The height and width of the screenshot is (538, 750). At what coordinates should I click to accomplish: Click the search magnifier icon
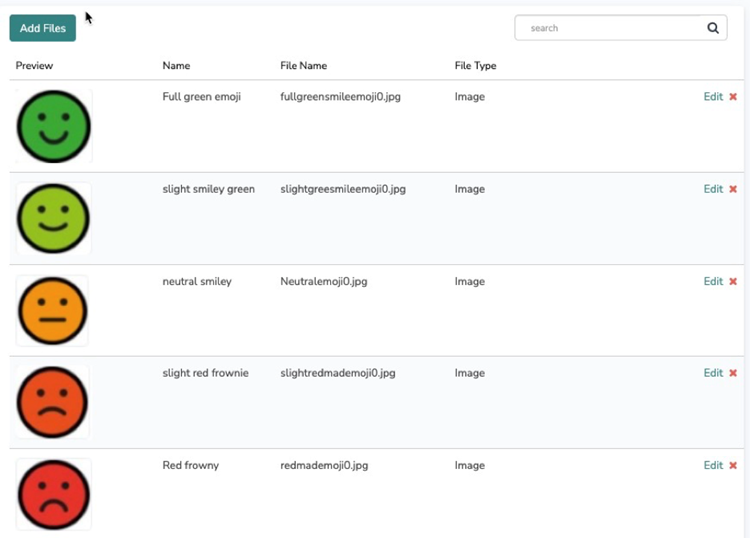[713, 28]
